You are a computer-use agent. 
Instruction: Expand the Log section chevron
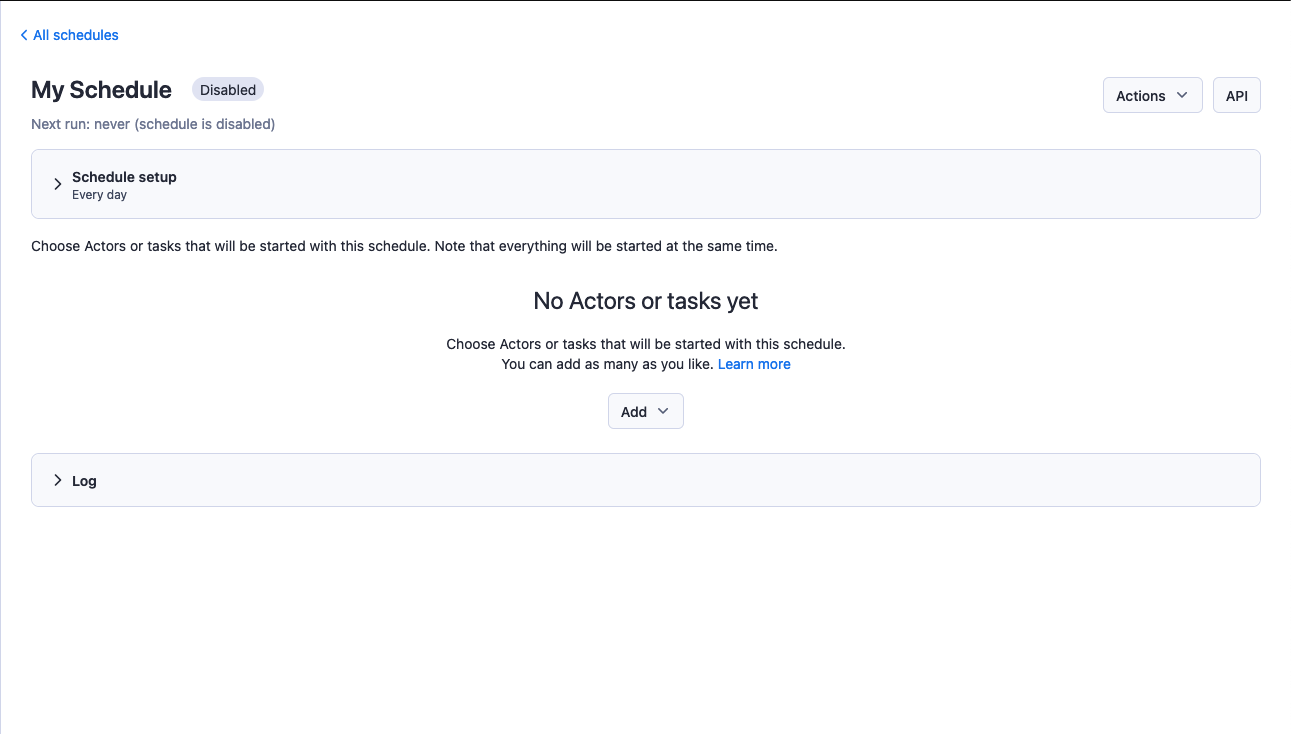(58, 480)
